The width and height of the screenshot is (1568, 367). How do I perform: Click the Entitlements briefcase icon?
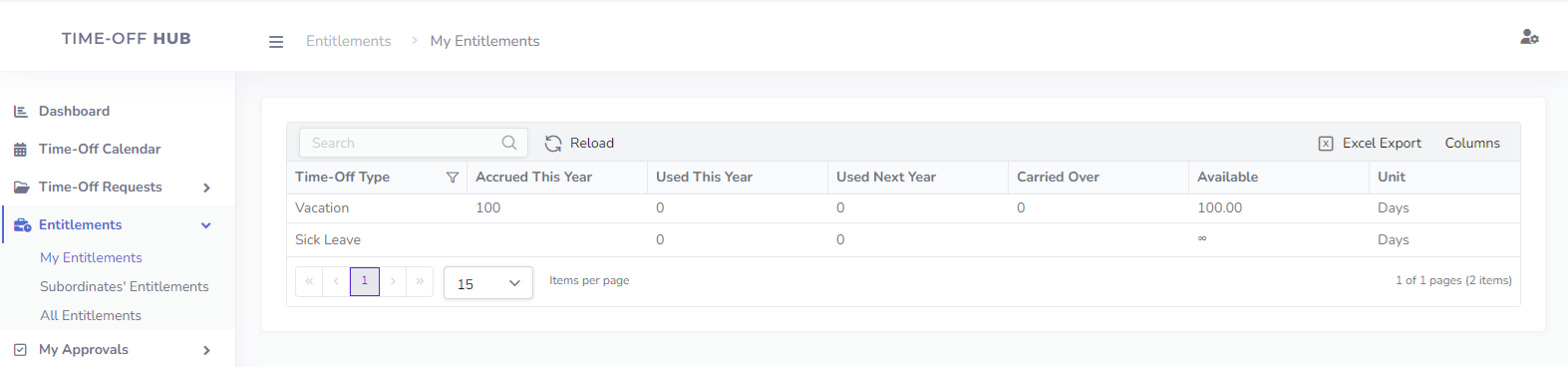pyautogui.click(x=22, y=225)
